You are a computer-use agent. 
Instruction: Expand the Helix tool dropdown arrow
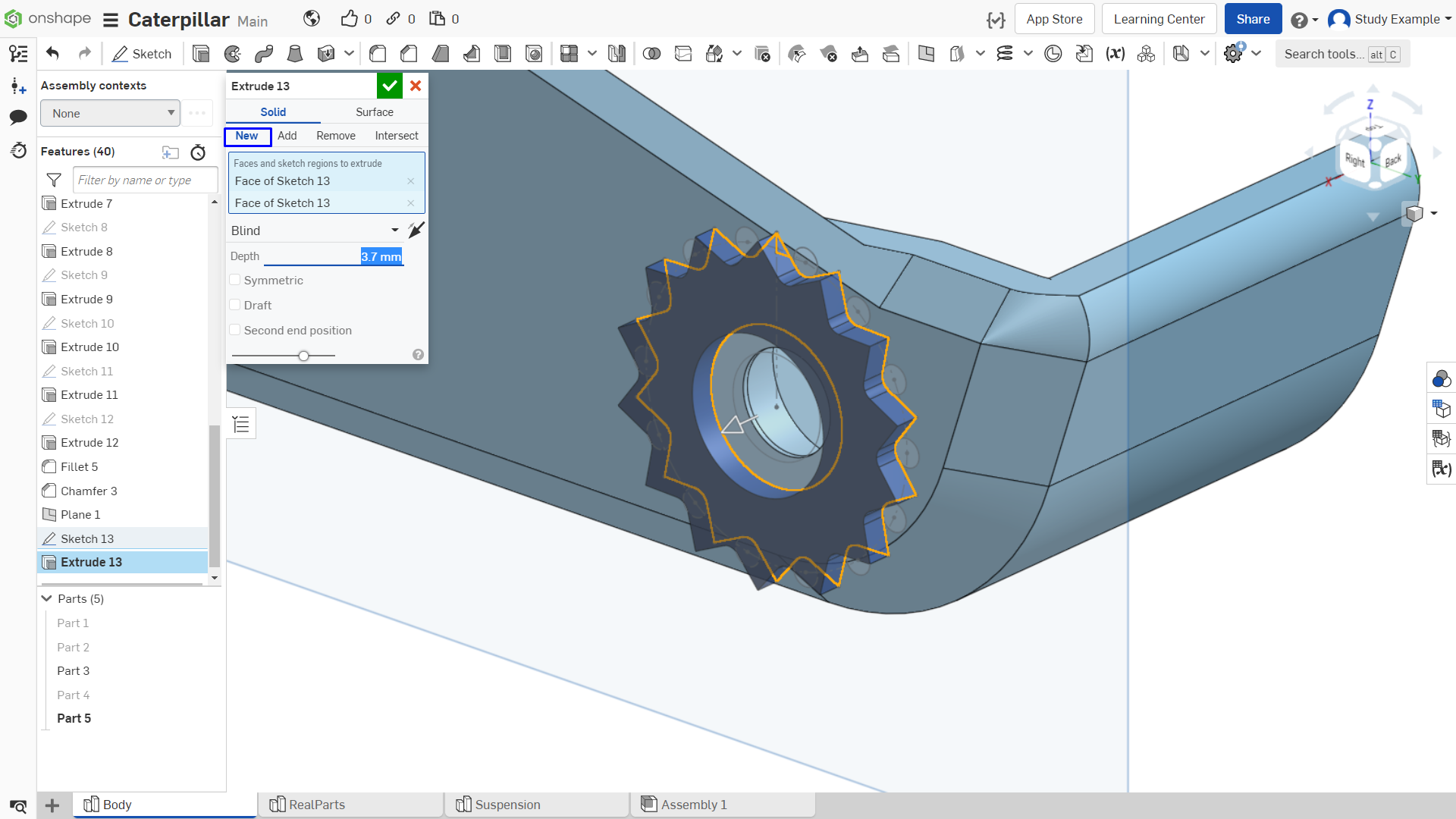pos(1028,54)
